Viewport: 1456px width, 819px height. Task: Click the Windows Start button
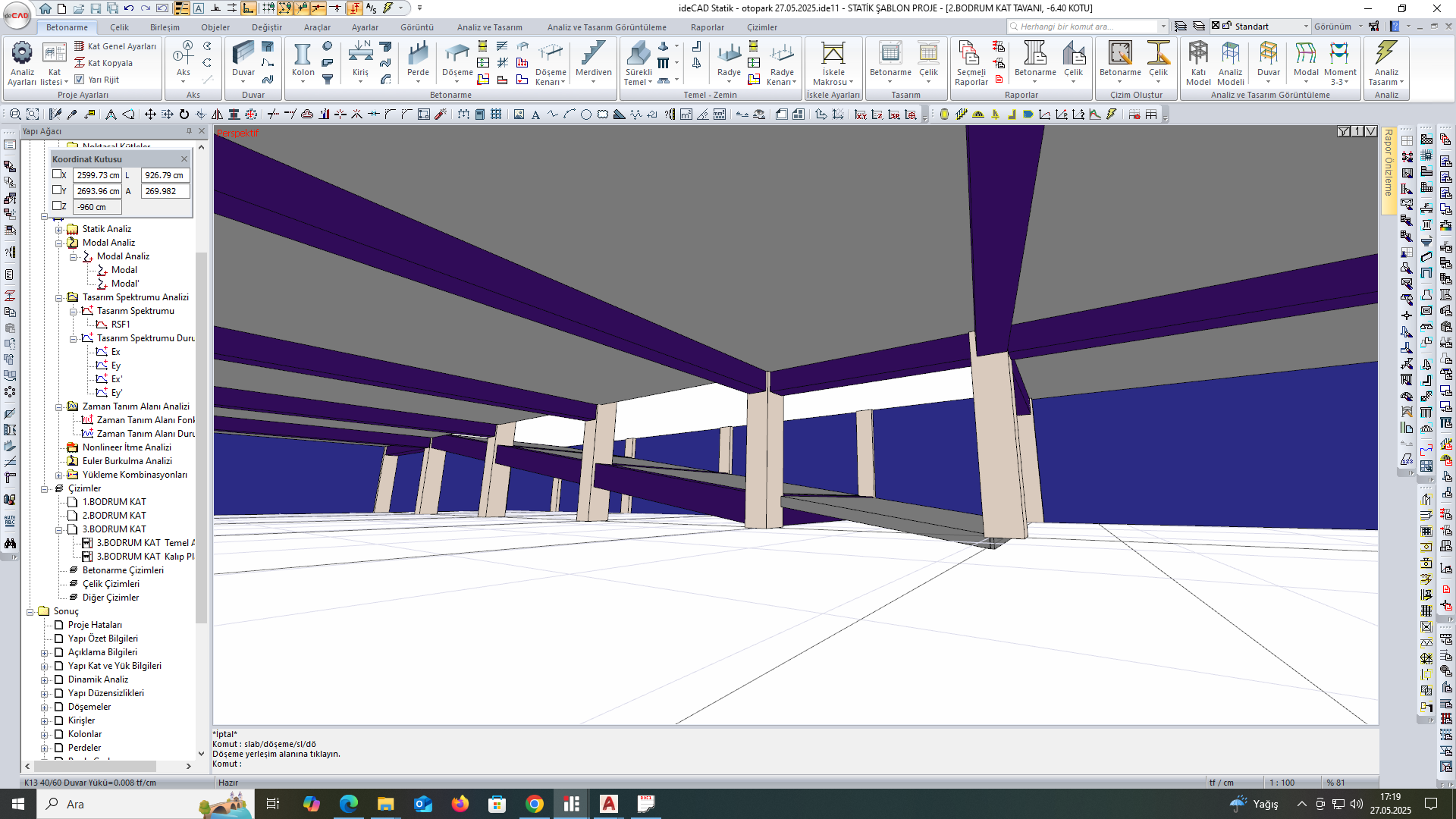(x=18, y=804)
